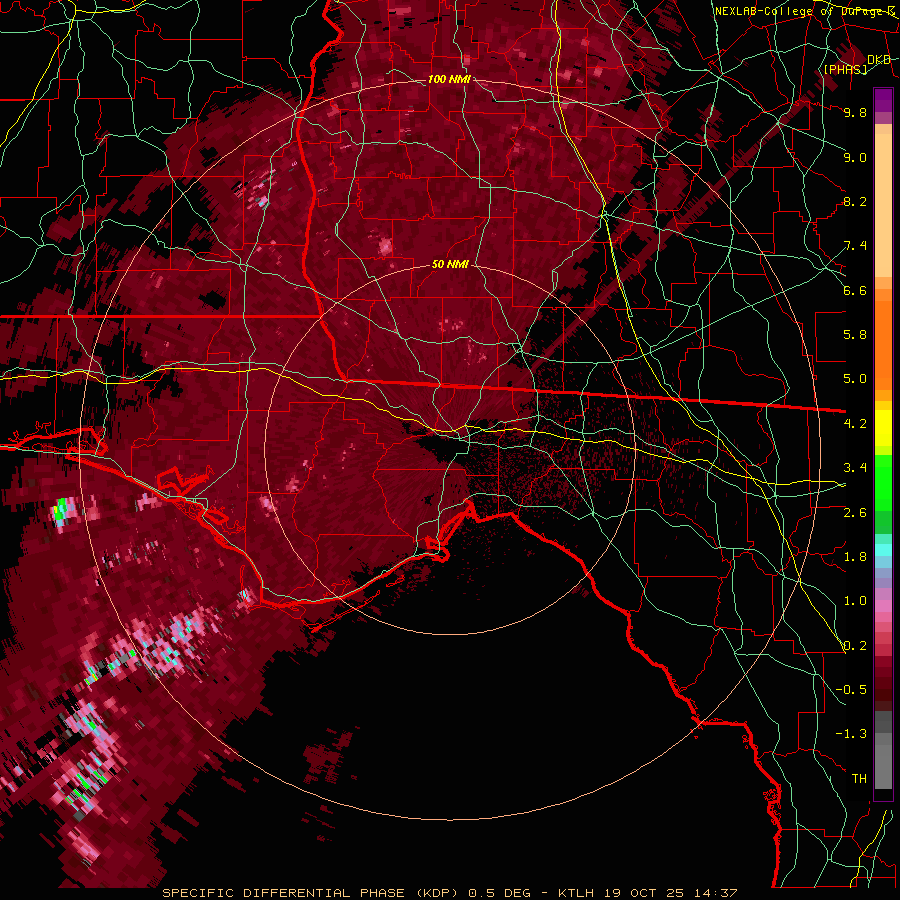The image size is (900, 900).
Task: Click the 1.0 legend value label
Action: tap(855, 601)
